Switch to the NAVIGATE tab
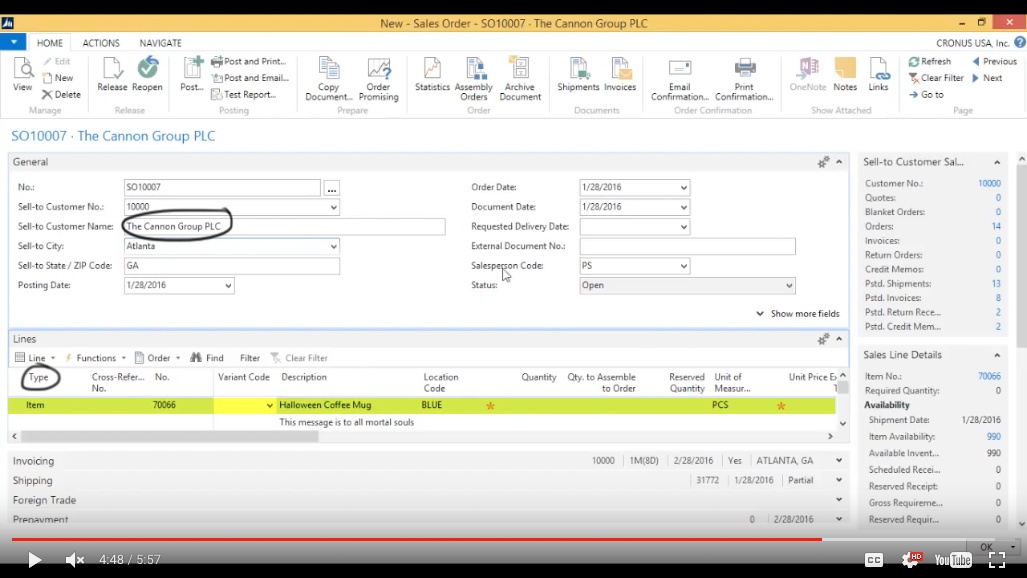 point(160,43)
